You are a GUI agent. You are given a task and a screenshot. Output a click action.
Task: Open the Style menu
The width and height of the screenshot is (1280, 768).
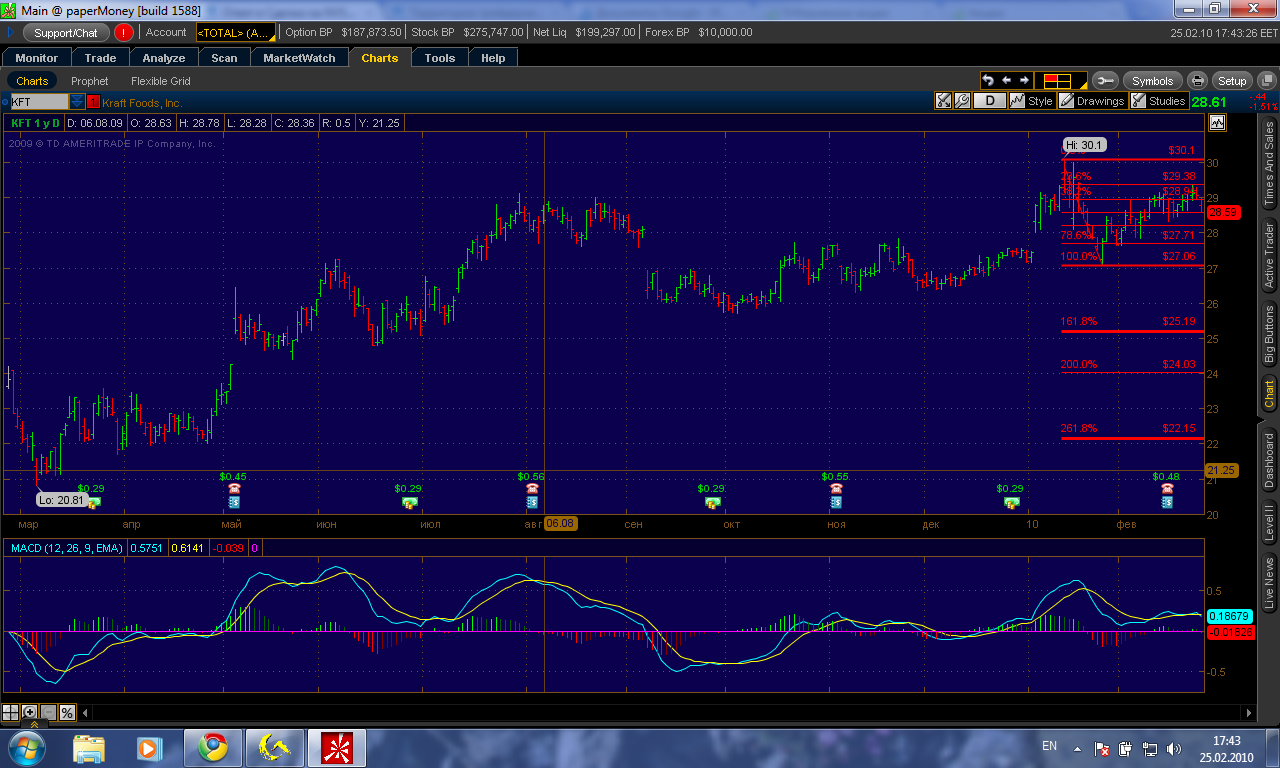(1031, 101)
